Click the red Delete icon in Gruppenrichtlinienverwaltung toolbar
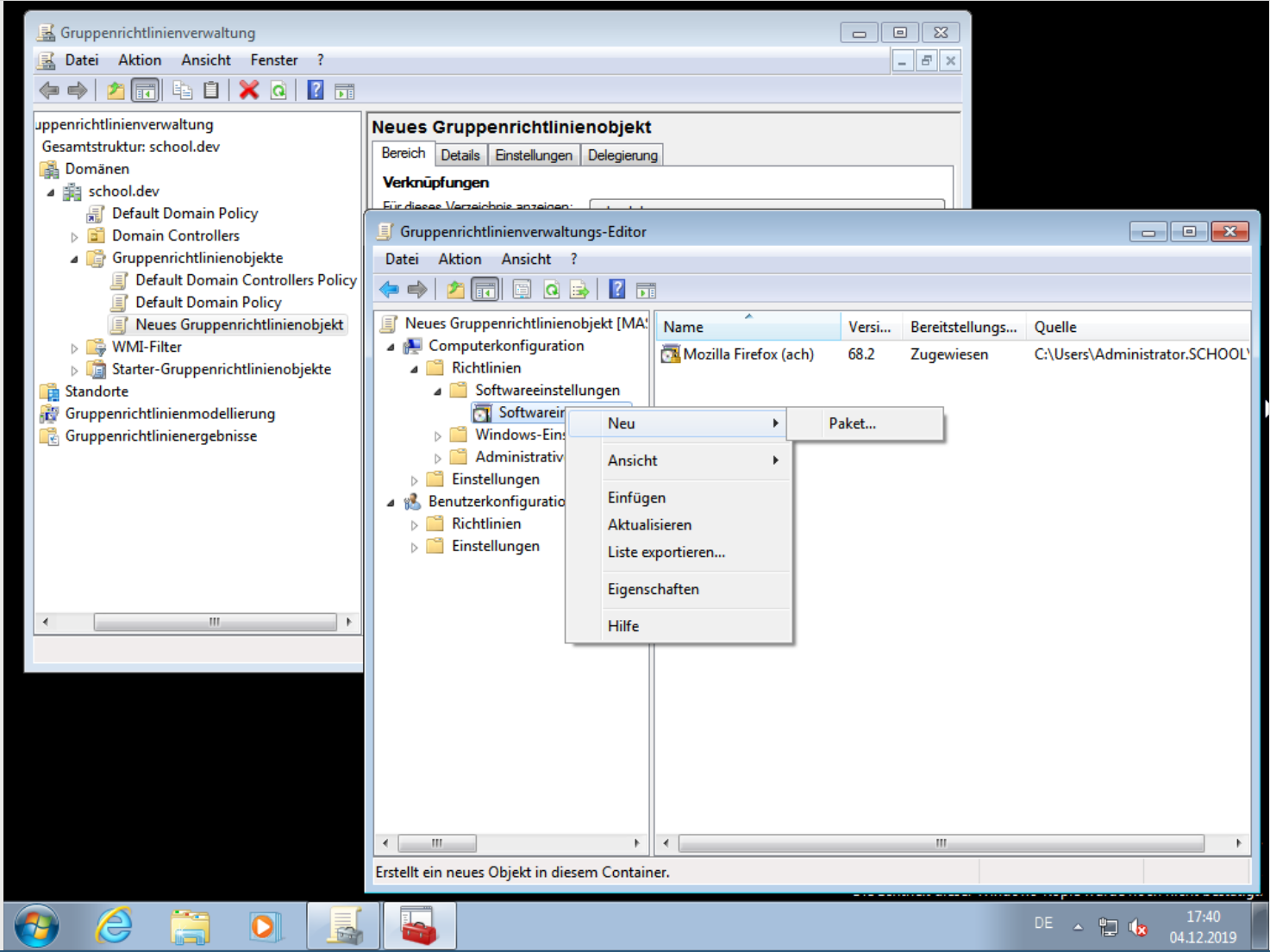Screen dimensions: 1270x952 [249, 91]
